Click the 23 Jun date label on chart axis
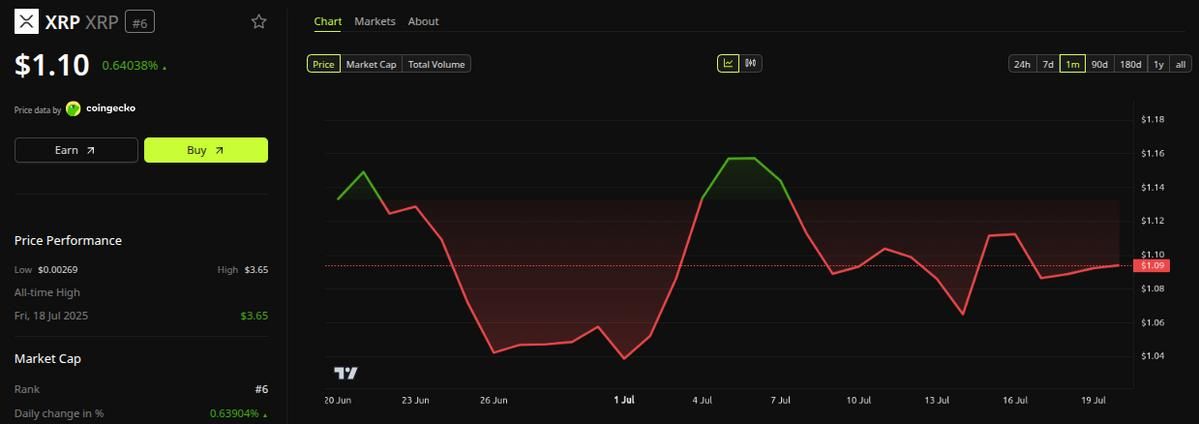 (415, 400)
